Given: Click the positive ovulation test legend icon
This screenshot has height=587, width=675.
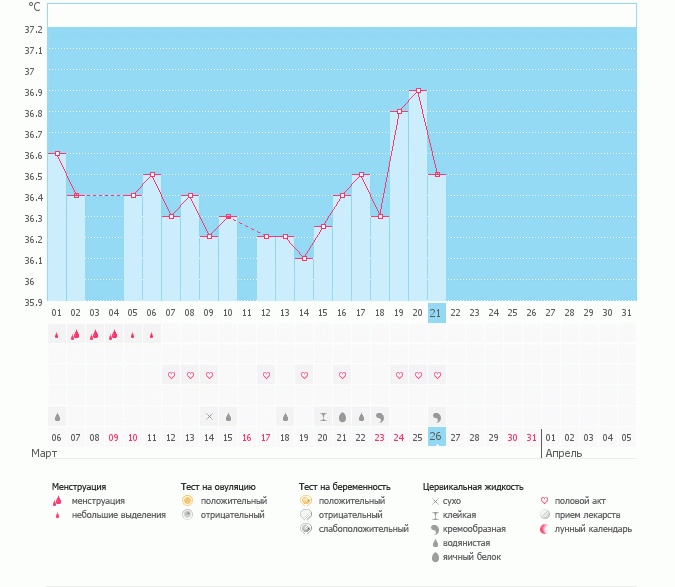Looking at the screenshot, I should point(187,500).
